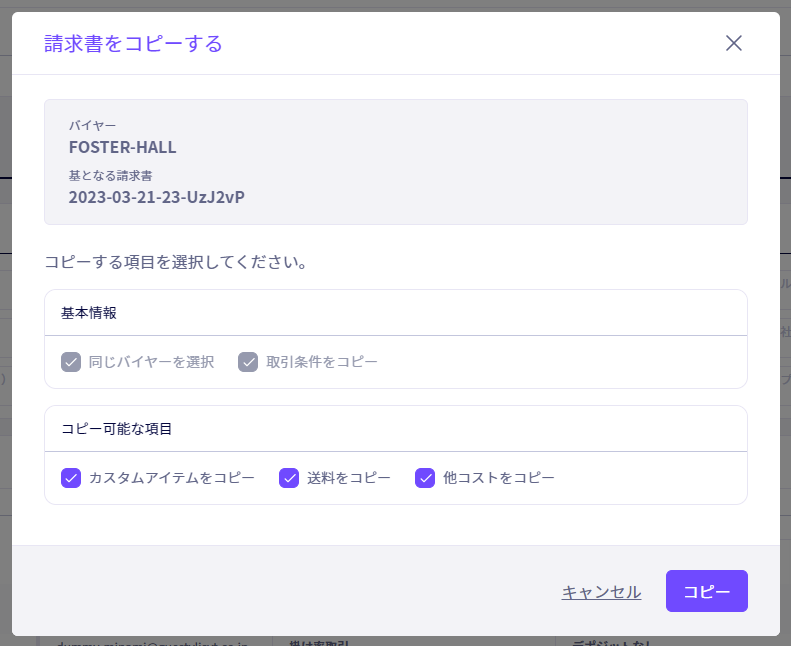Click the 基本情報 section header
Image resolution: width=791 pixels, height=646 pixels.
(89, 313)
